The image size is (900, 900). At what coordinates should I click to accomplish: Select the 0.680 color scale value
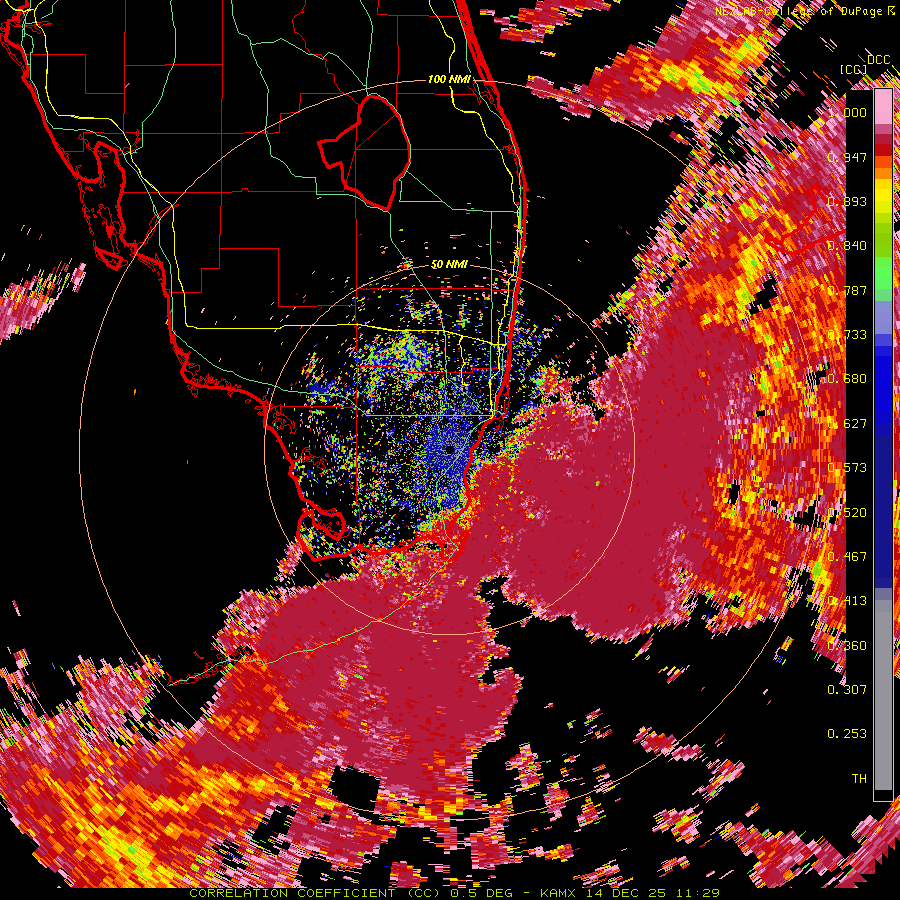pyautogui.click(x=847, y=379)
